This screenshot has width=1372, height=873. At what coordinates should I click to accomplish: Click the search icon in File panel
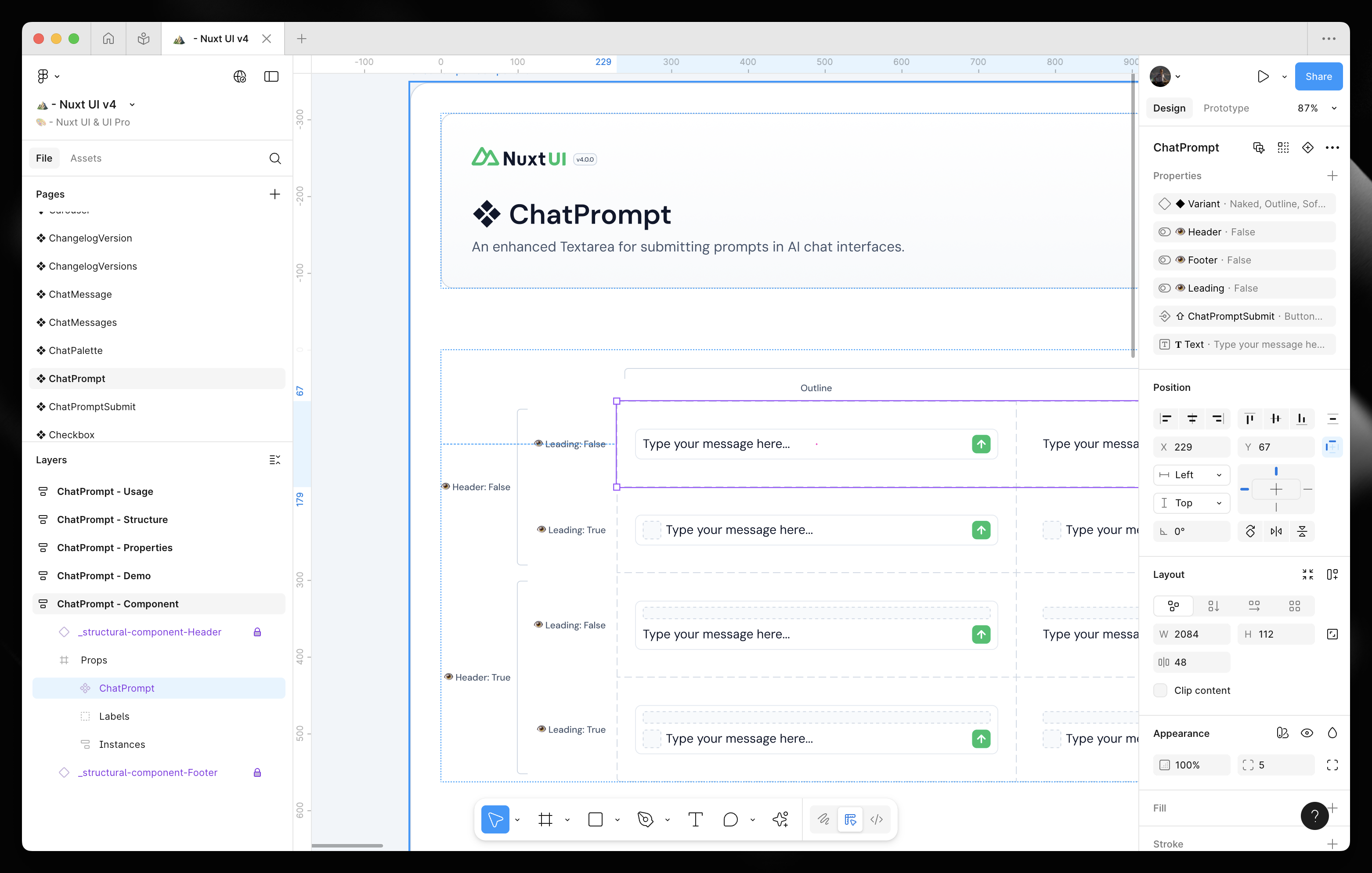(274, 159)
